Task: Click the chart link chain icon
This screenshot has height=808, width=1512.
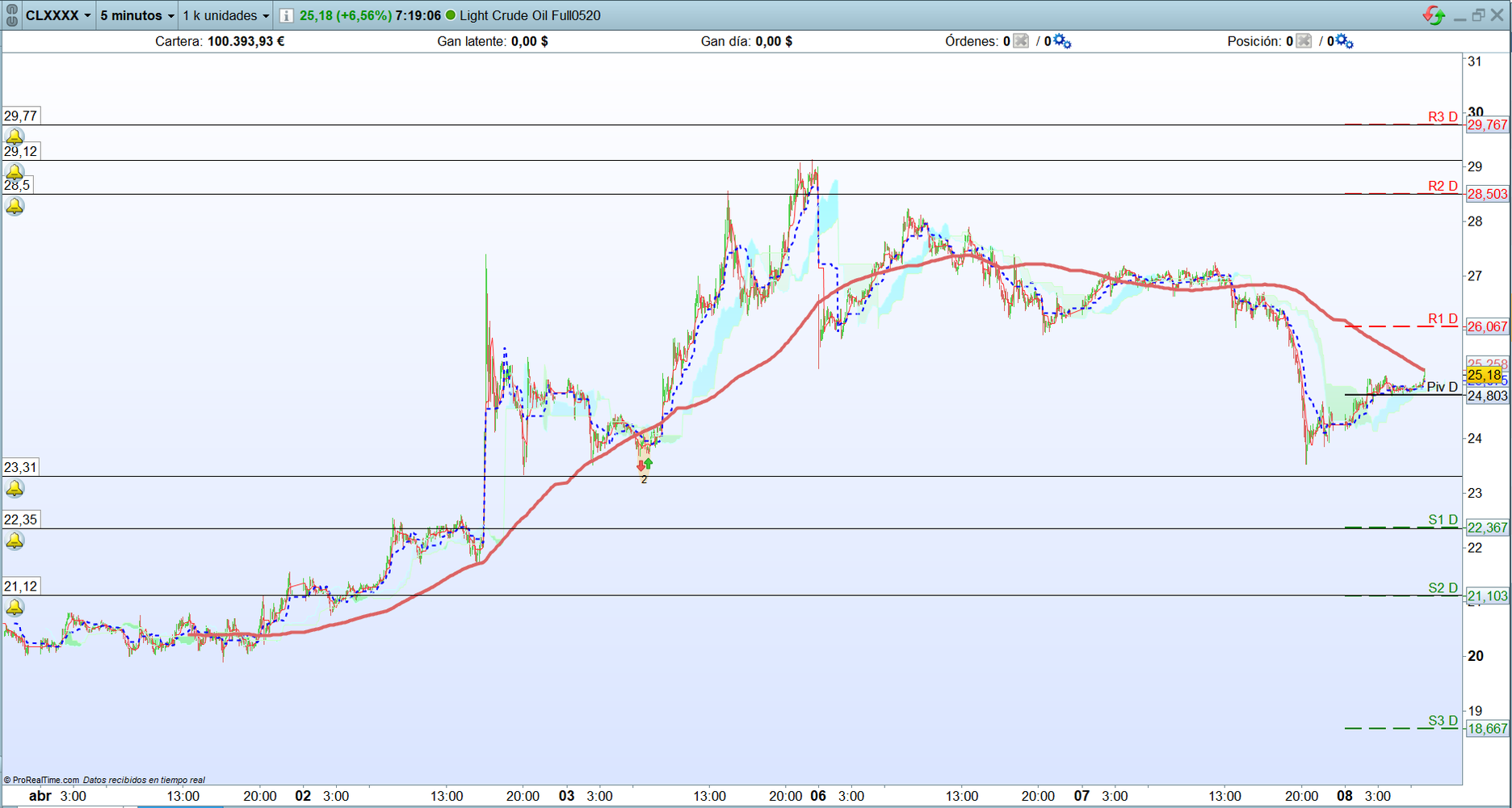Action: (11, 15)
